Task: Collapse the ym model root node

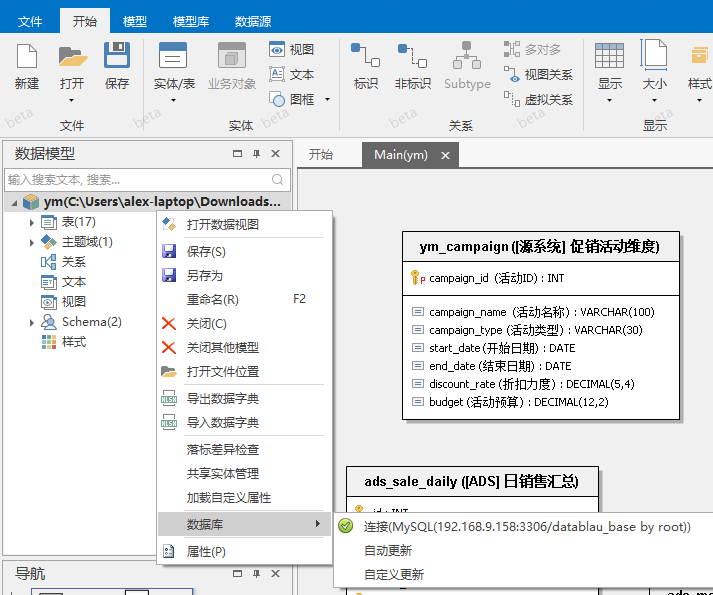Action: click(x=14, y=202)
